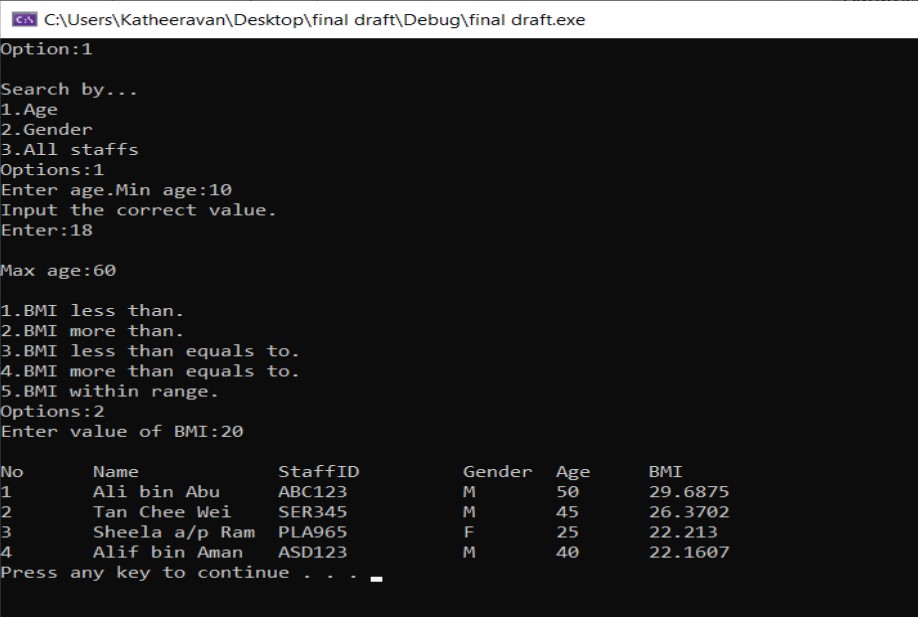Viewport: 918px width, 617px height.
Task: Click 'Alif bin Aman' in last row
Action: point(167,552)
